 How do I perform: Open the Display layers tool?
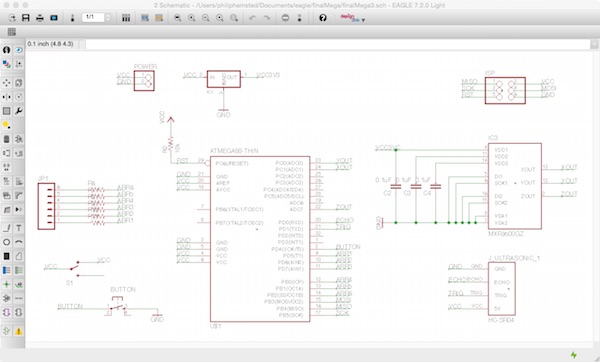click(x=7, y=64)
